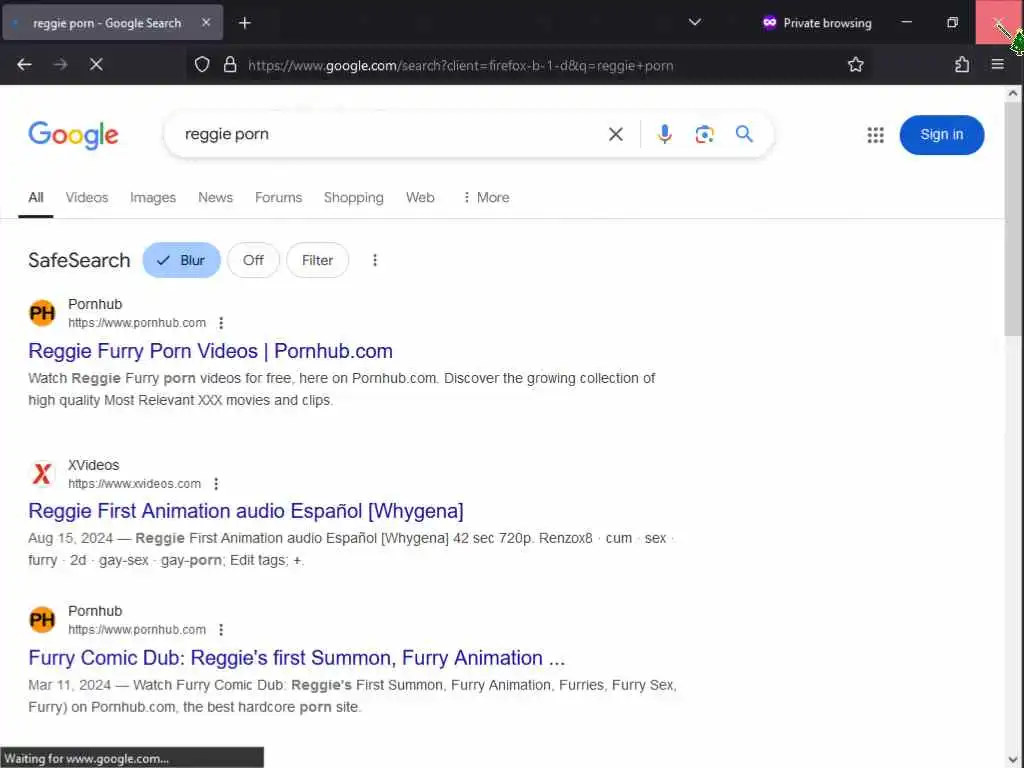Restore down the Firefox window
This screenshot has height=768, width=1024.
pos(952,22)
